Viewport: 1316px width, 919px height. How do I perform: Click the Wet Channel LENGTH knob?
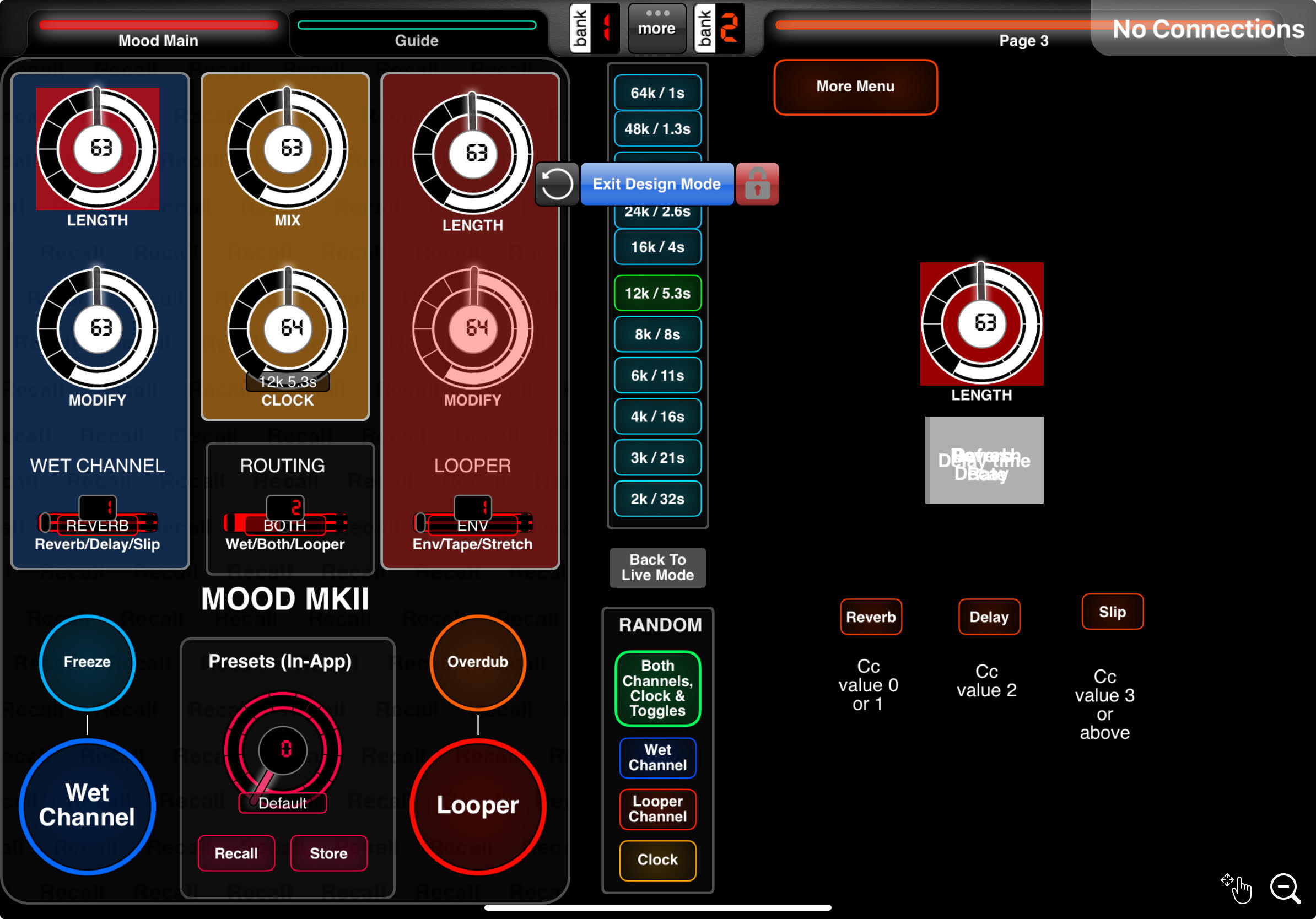click(x=98, y=149)
